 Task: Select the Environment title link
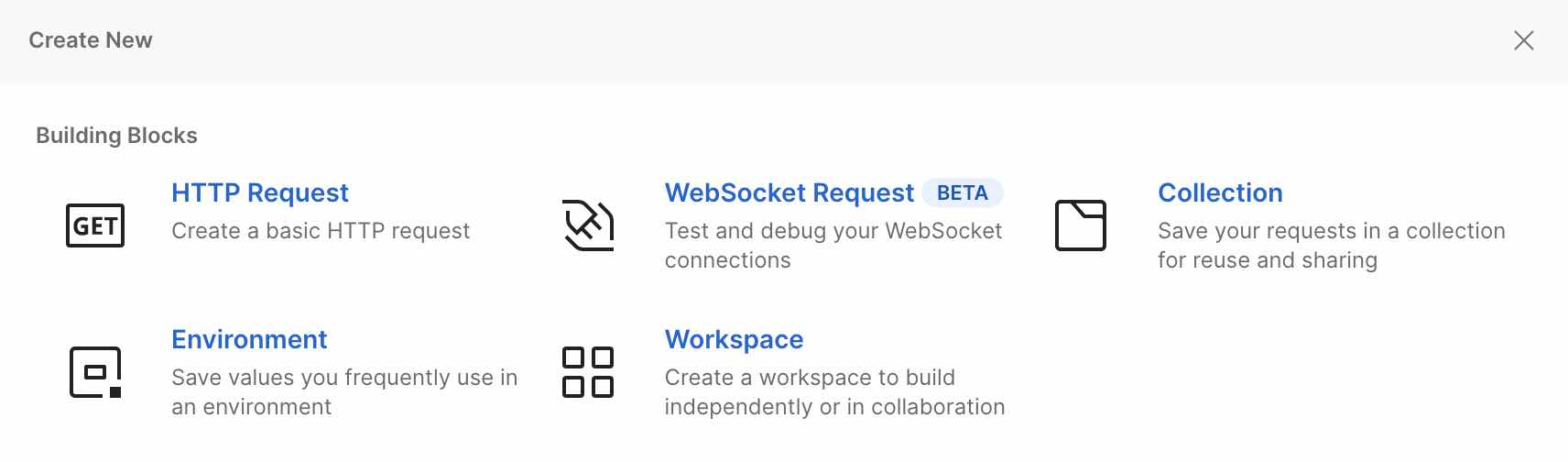click(249, 339)
